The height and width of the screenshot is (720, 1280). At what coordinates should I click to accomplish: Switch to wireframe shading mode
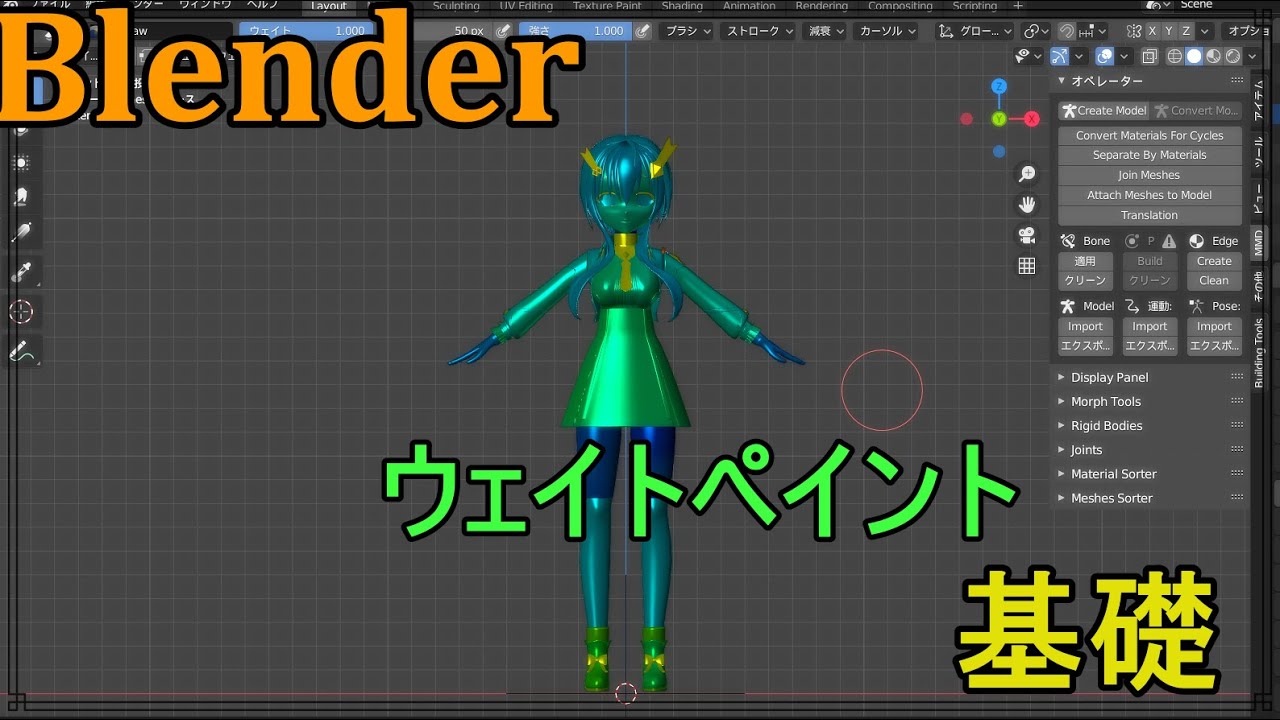pos(1175,56)
